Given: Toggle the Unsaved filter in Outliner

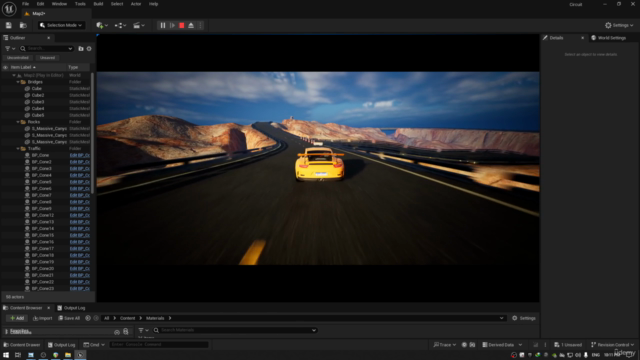Looking at the screenshot, I should [x=47, y=58].
